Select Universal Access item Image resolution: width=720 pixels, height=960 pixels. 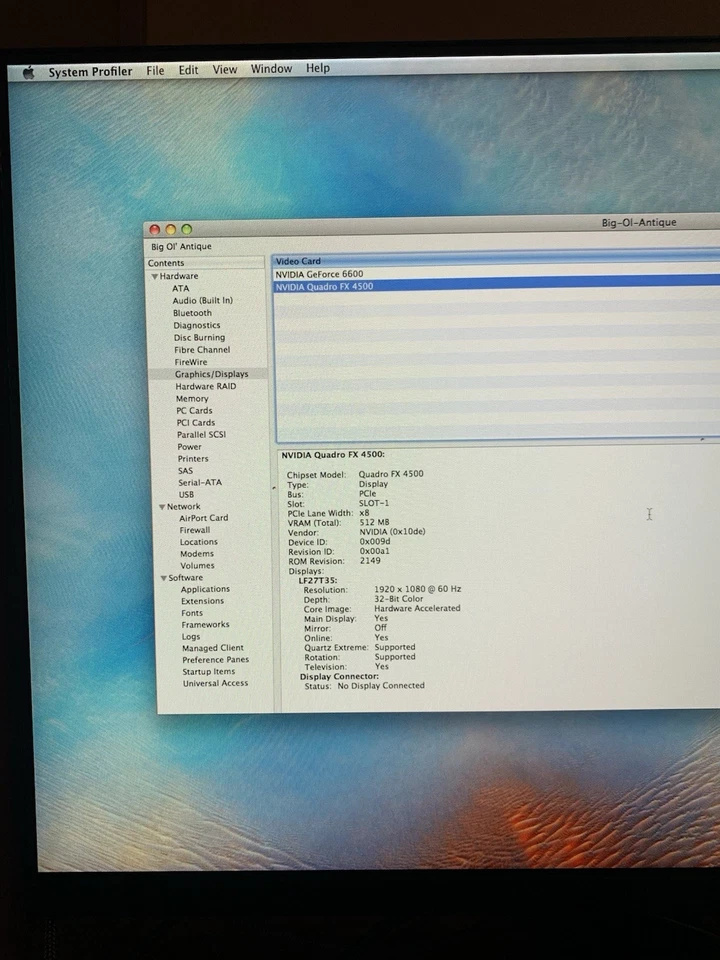coord(216,683)
